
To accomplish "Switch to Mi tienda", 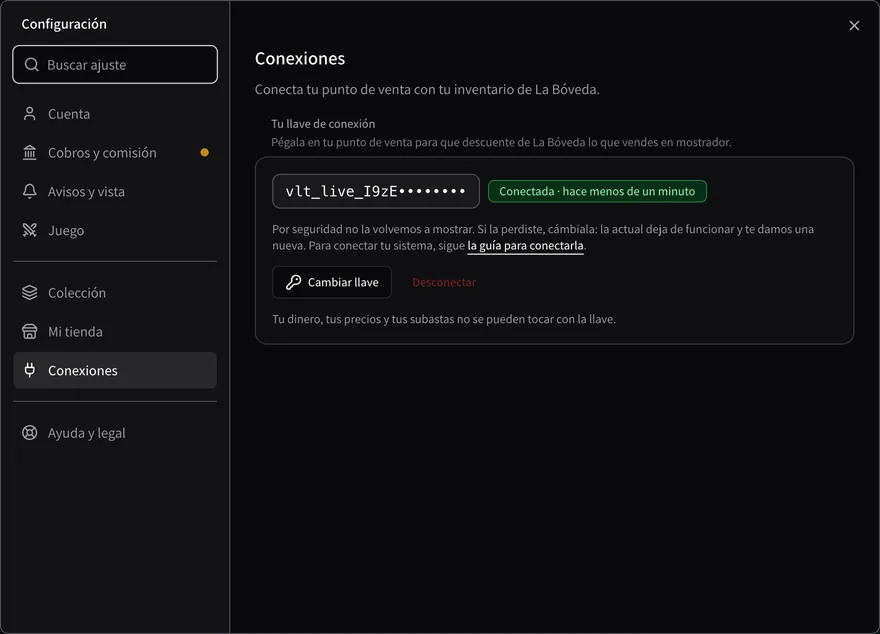I will (x=115, y=332).
